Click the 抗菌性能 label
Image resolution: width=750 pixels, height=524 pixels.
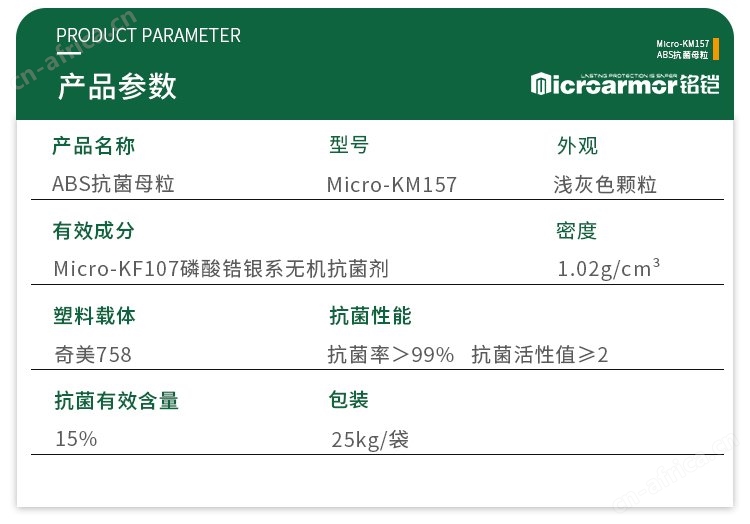[x=370, y=316]
